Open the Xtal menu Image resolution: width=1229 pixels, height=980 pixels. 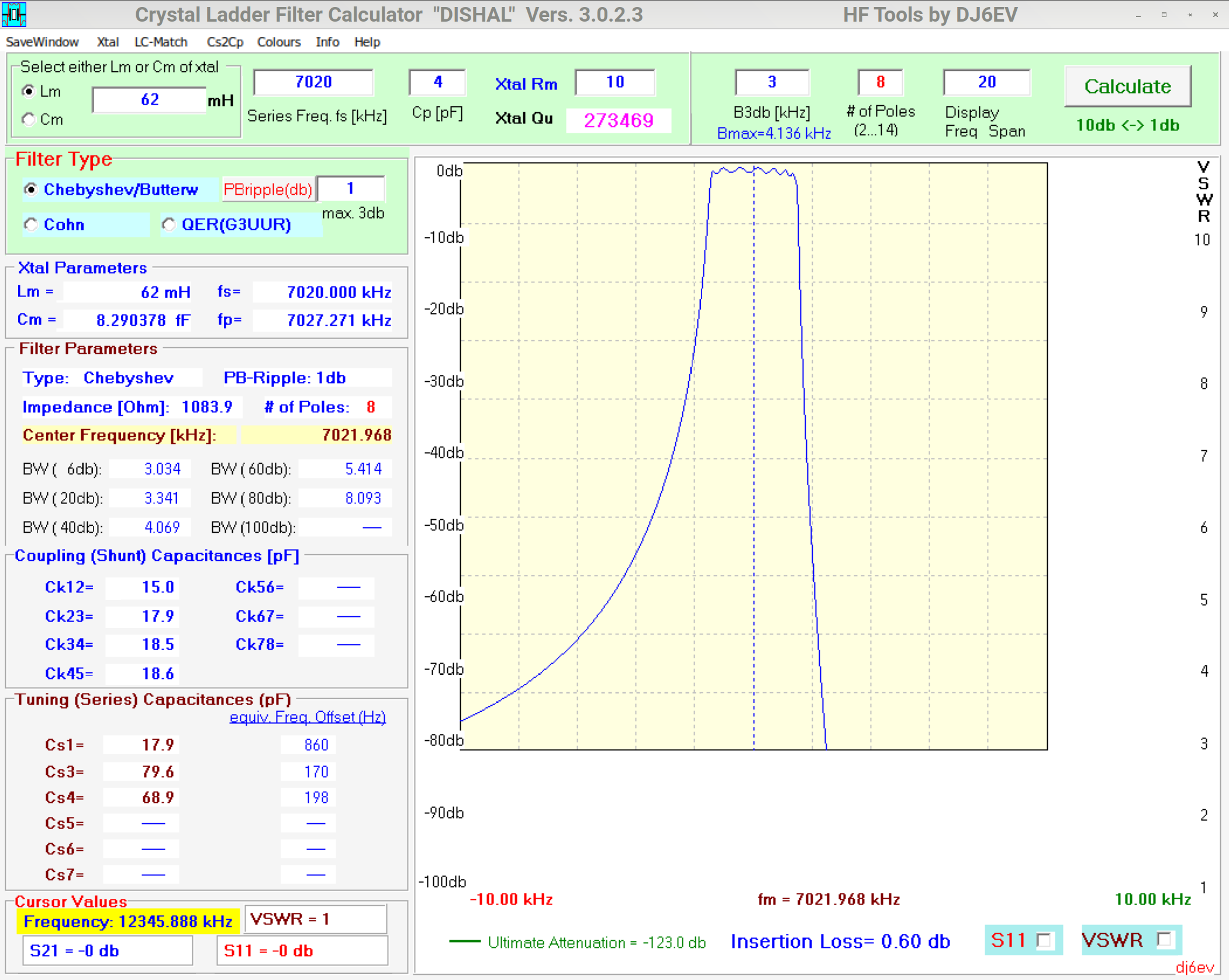point(108,42)
